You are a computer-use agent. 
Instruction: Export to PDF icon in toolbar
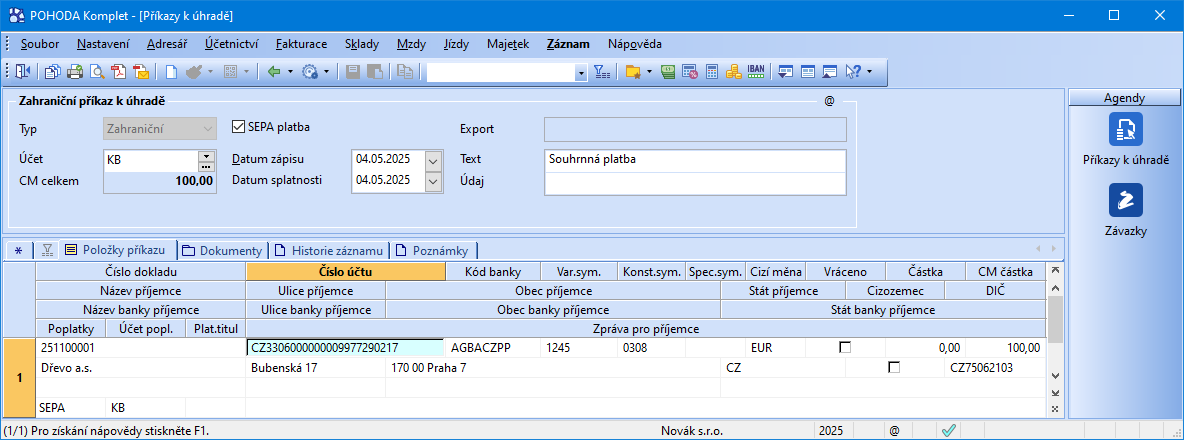119,72
